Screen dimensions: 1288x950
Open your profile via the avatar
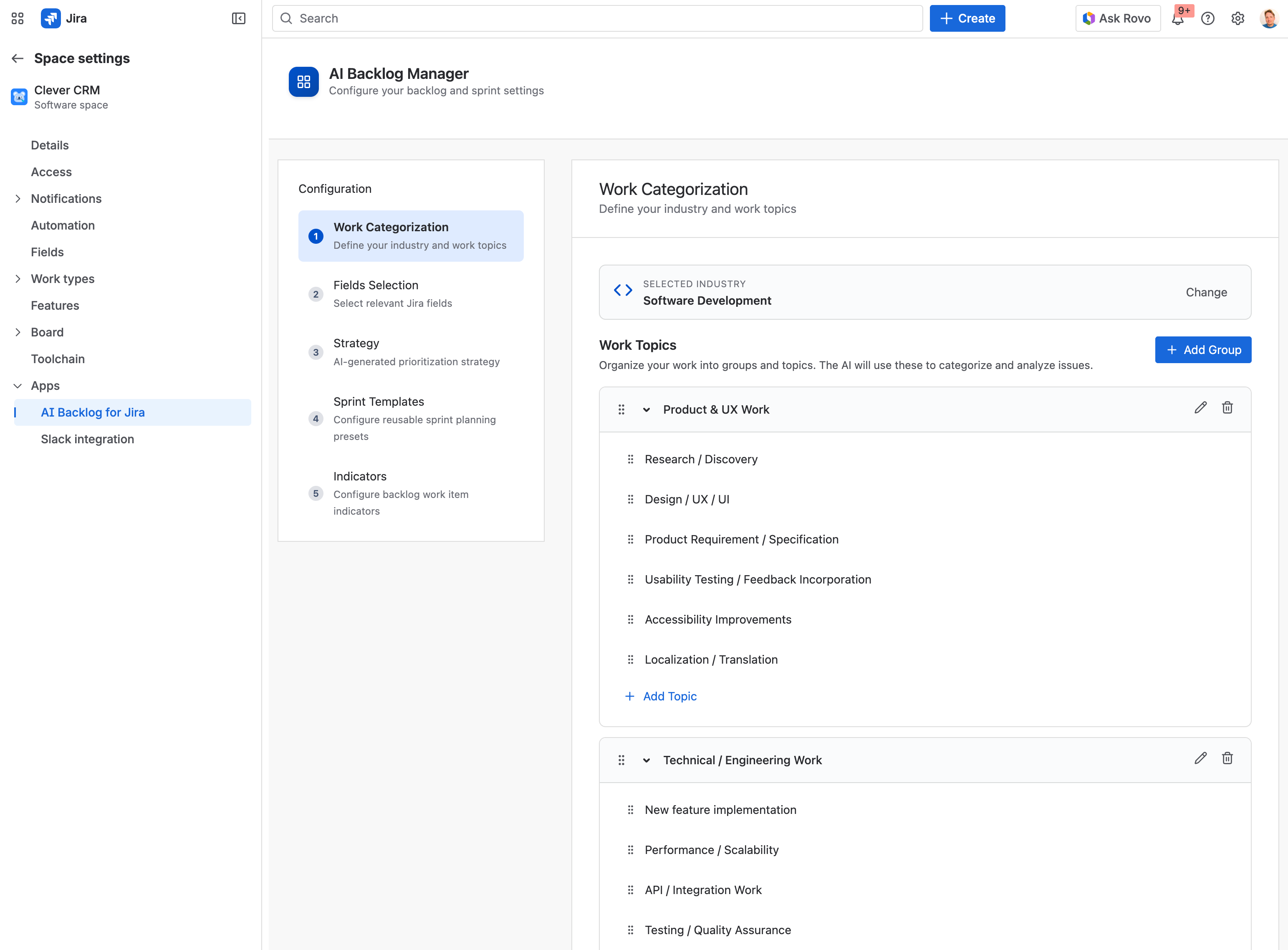click(x=1269, y=18)
